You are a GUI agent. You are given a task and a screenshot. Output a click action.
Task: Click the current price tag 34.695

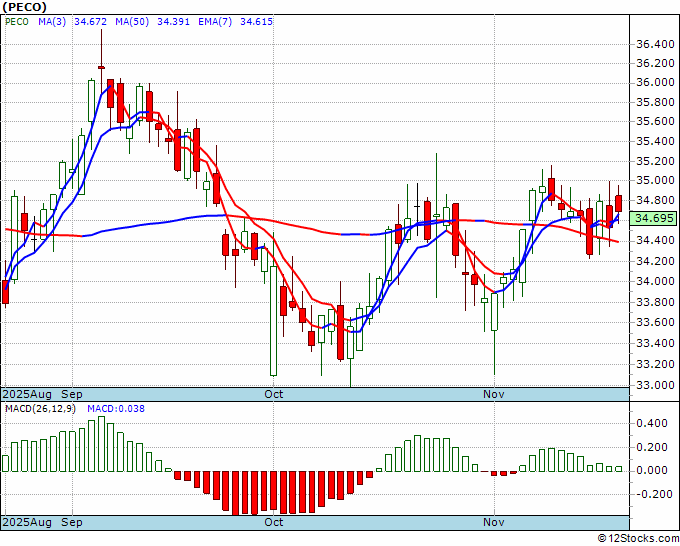[654, 218]
